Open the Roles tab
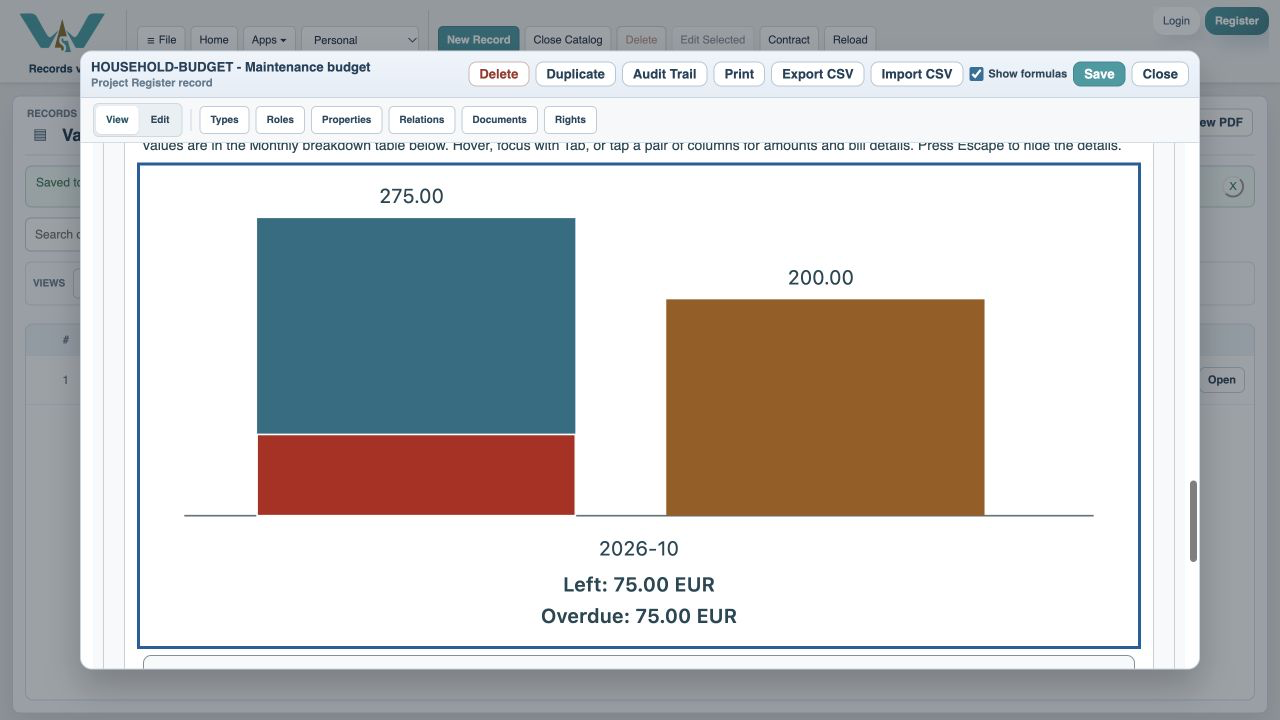Screen dimensions: 1280x720 pyautogui.click(x=280, y=120)
